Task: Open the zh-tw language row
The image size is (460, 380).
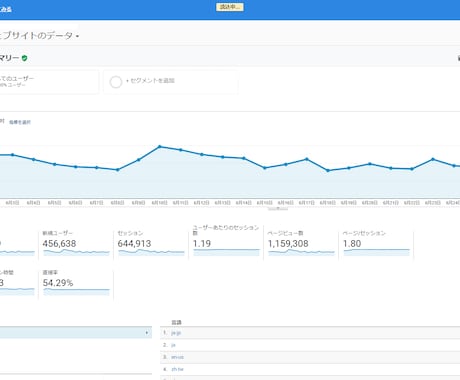Action: (177, 369)
